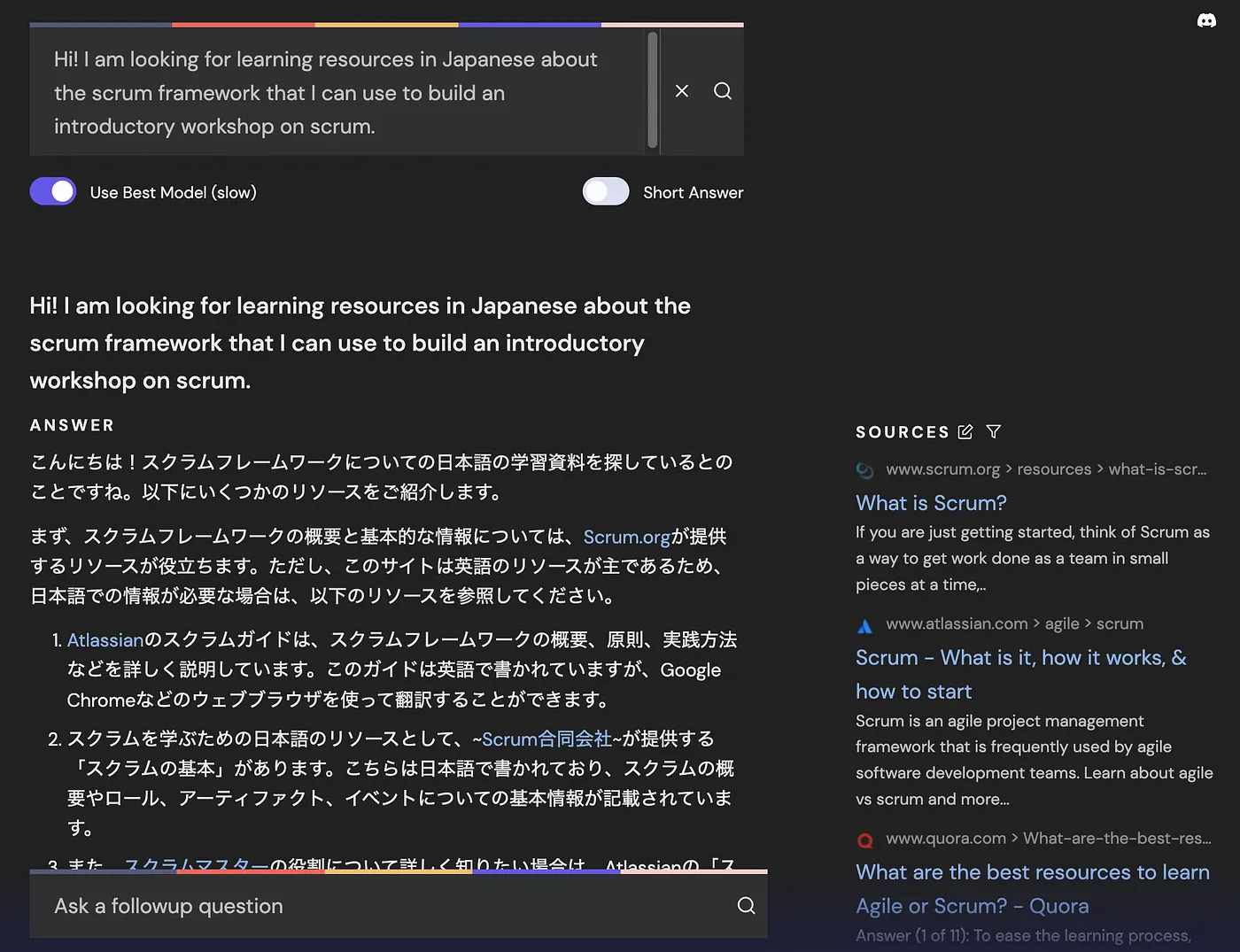Open the Discord icon link
Image resolution: width=1240 pixels, height=952 pixels.
(x=1206, y=20)
